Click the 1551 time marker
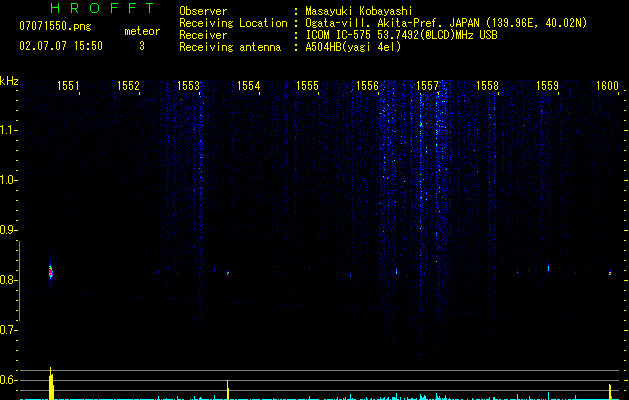 click(68, 86)
